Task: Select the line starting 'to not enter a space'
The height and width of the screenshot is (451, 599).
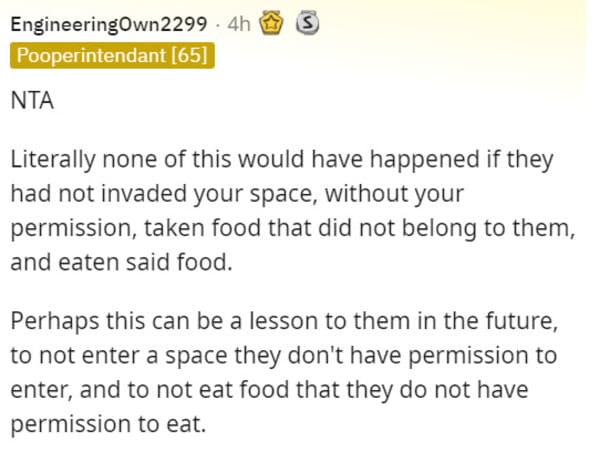Action: click(283, 356)
